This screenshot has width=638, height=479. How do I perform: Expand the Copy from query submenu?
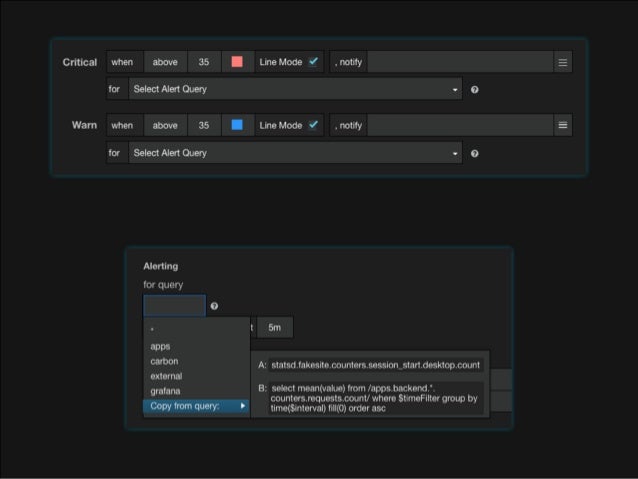tap(196, 406)
